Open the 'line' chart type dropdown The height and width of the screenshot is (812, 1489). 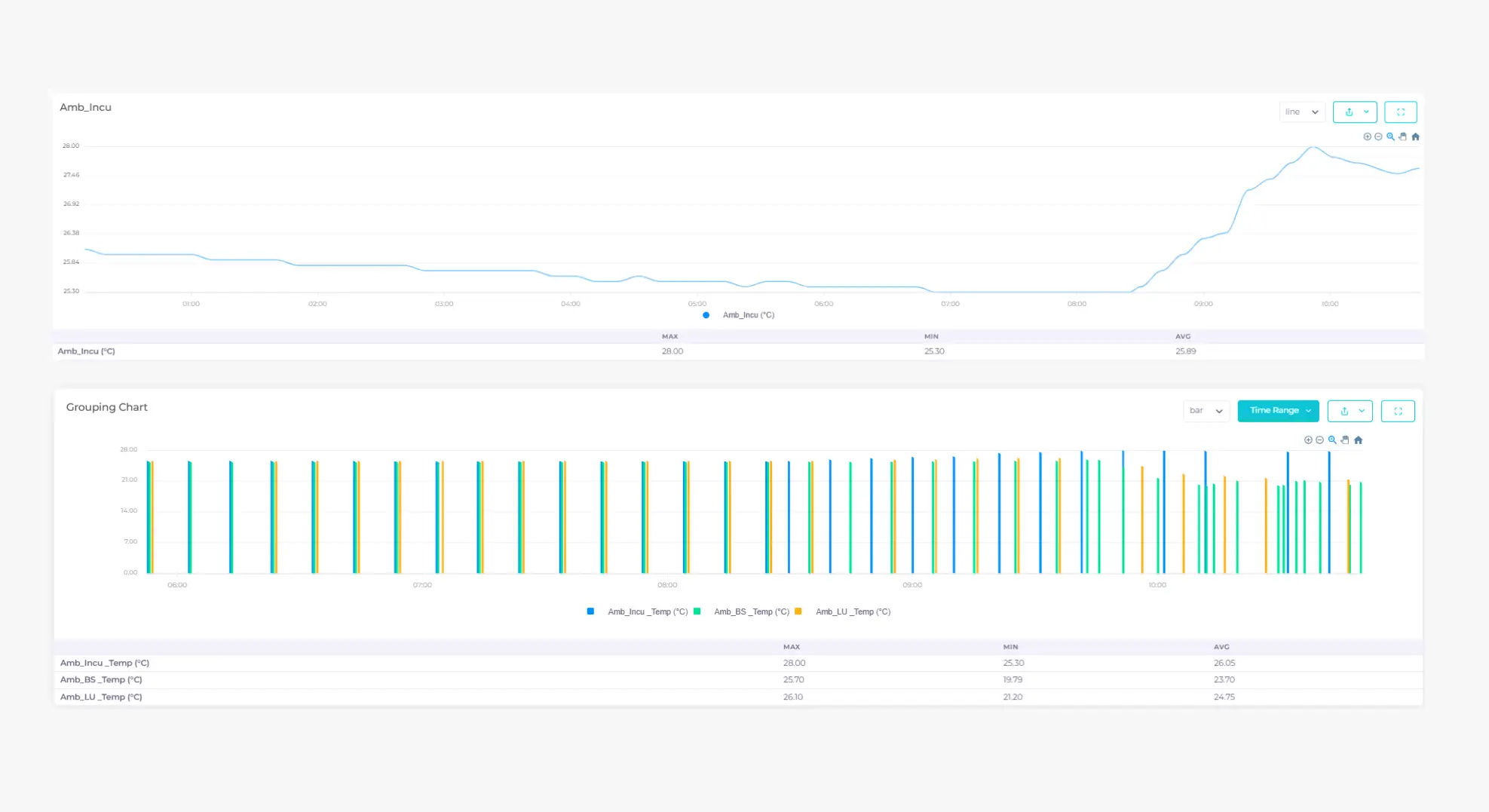point(1301,112)
